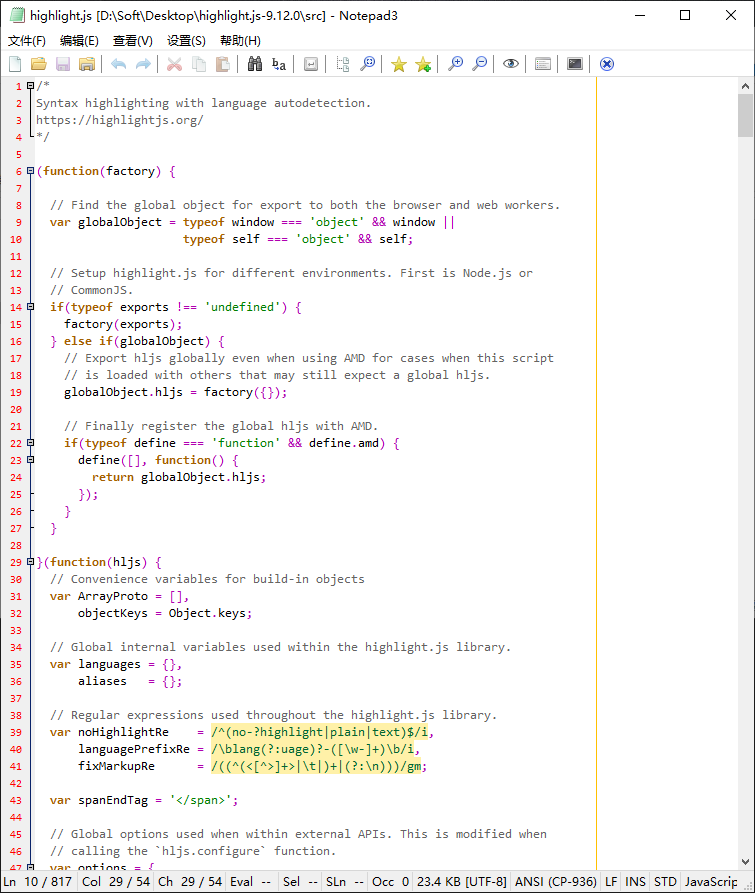Click line number 29 in margin
Image resolution: width=755 pixels, height=893 pixels.
pos(16,563)
